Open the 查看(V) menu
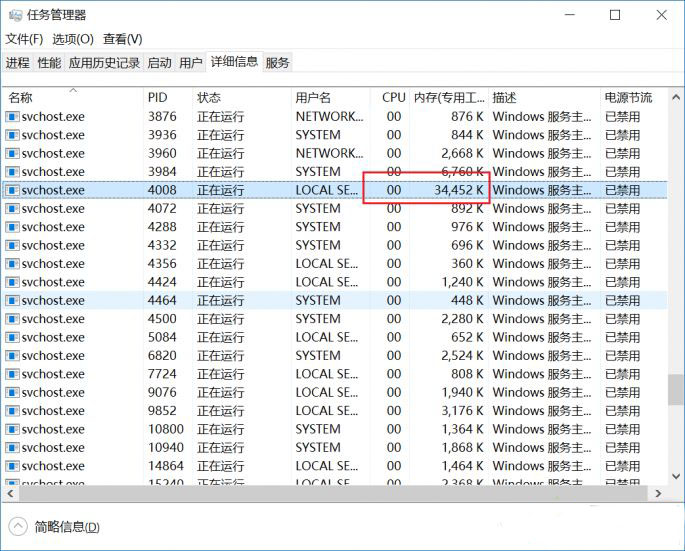The width and height of the screenshot is (685, 551). click(122, 39)
